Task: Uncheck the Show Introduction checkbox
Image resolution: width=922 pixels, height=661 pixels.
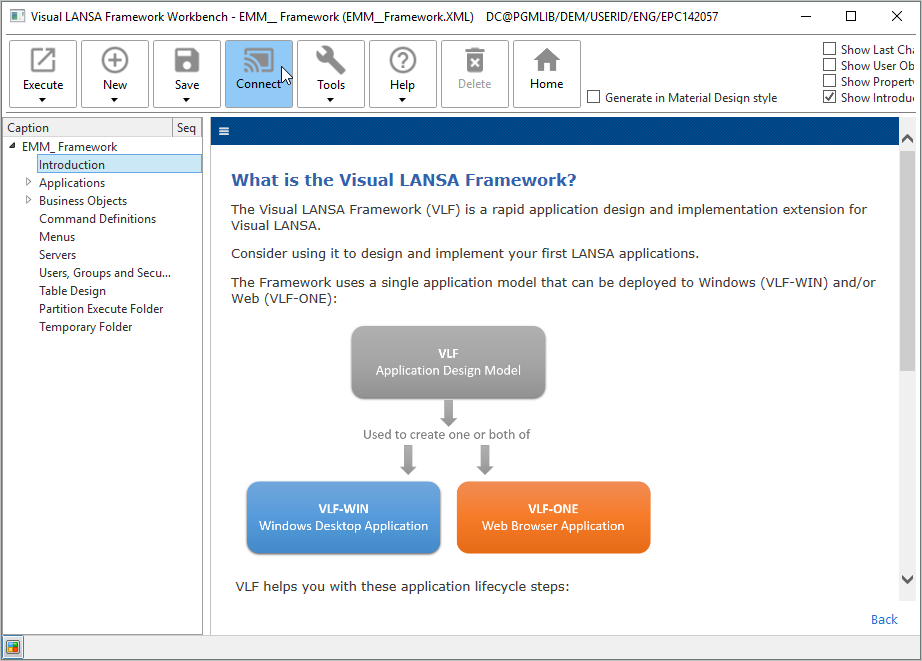Action: click(x=829, y=97)
